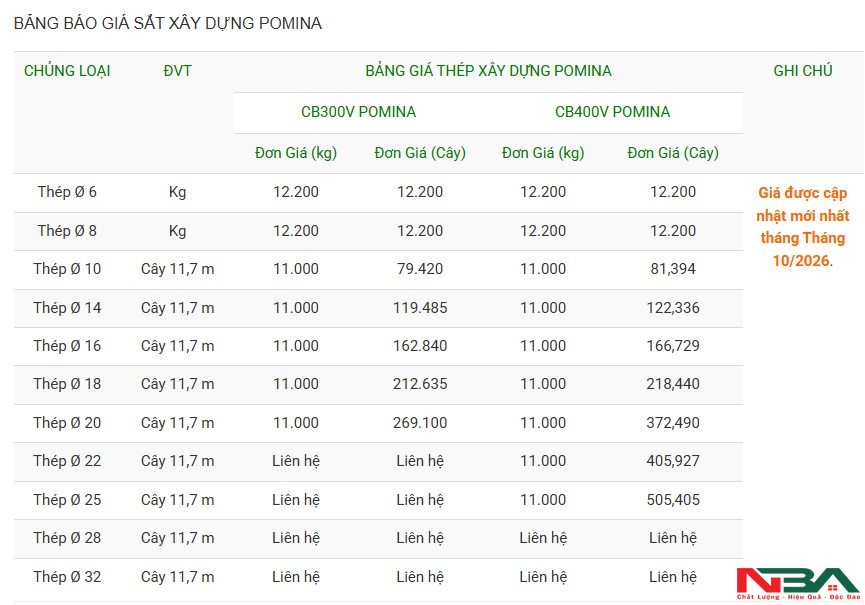Click price '218,440' in CB400V column
Image resolution: width=865 pixels, height=605 pixels.
673,384
